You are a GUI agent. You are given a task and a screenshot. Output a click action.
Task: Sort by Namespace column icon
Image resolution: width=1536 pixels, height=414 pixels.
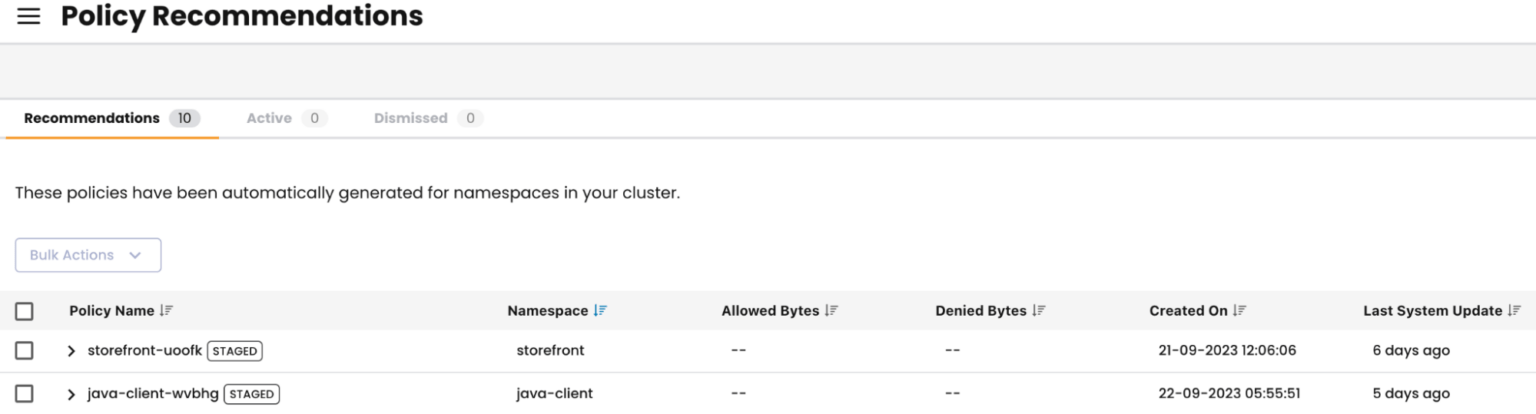point(600,311)
